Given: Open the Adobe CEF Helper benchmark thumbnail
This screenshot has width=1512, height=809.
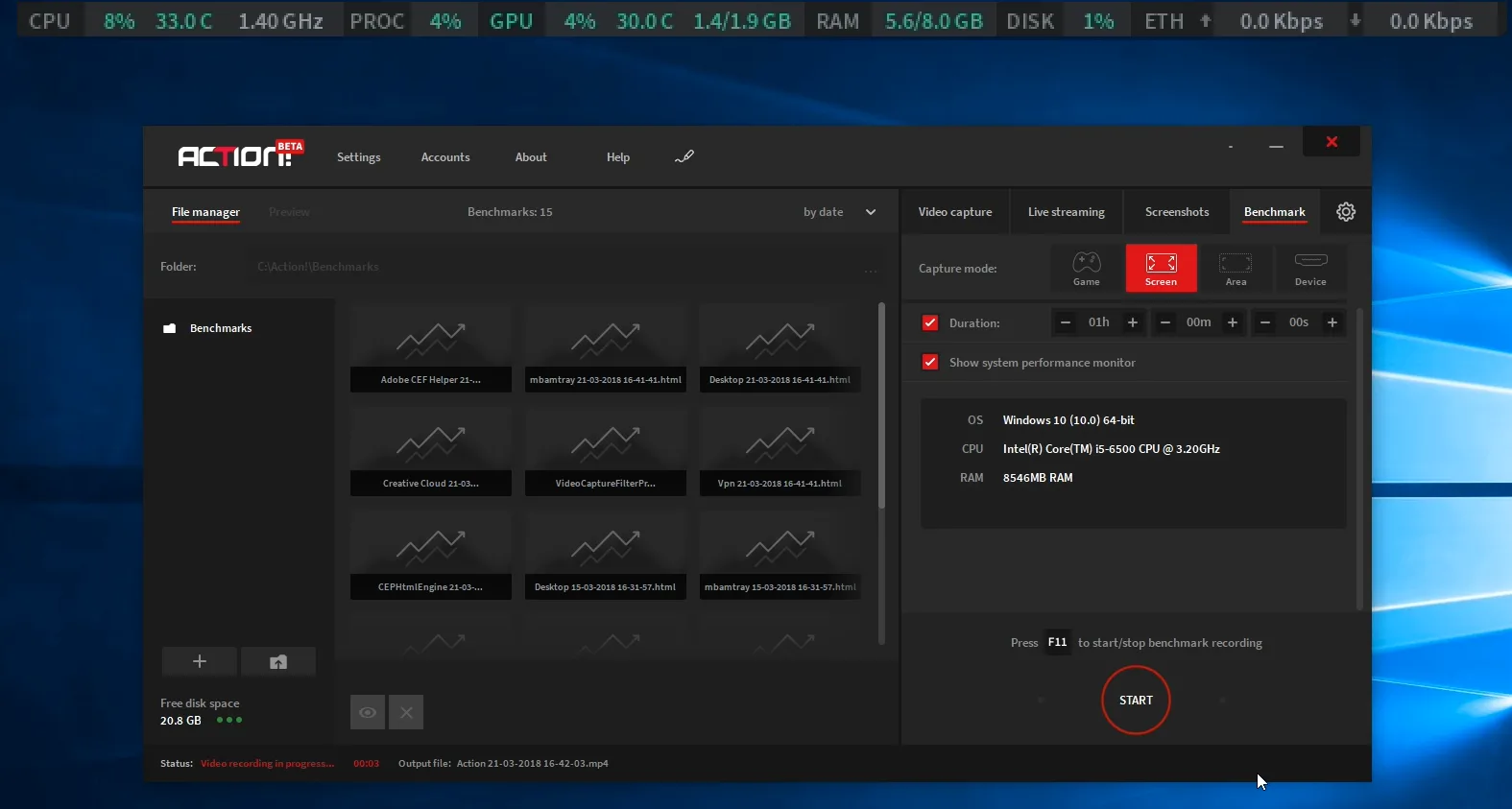Looking at the screenshot, I should (x=431, y=348).
